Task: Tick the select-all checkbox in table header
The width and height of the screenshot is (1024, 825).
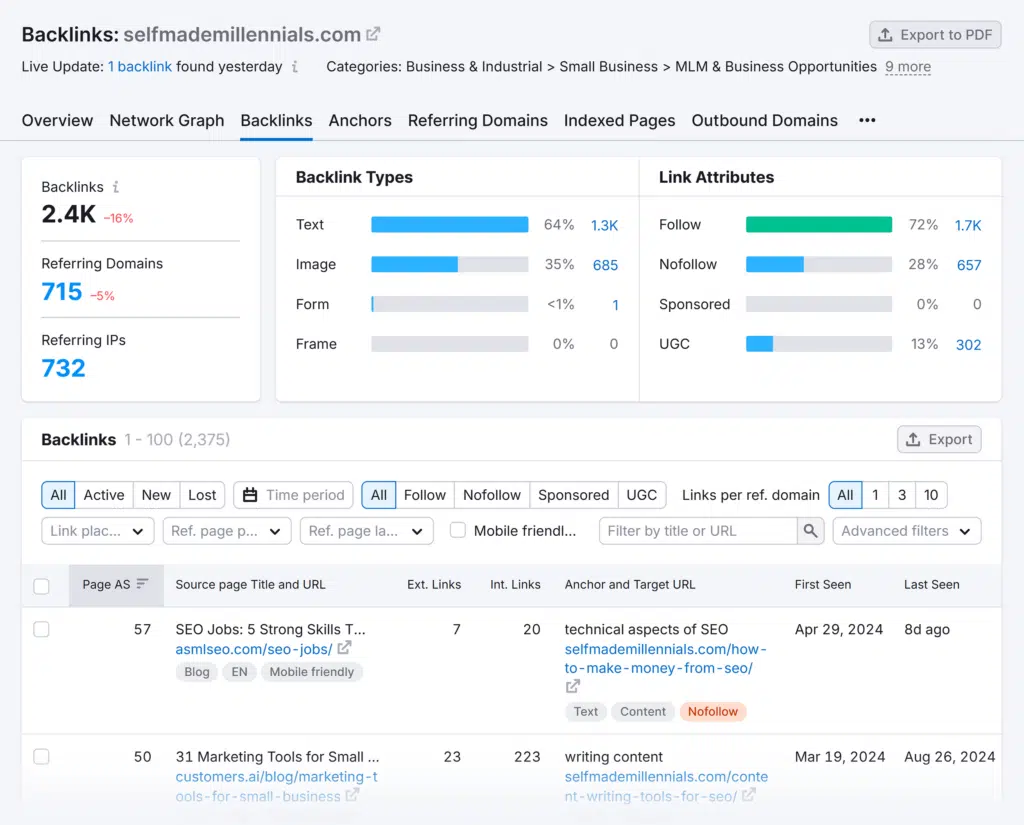Action: coord(41,586)
